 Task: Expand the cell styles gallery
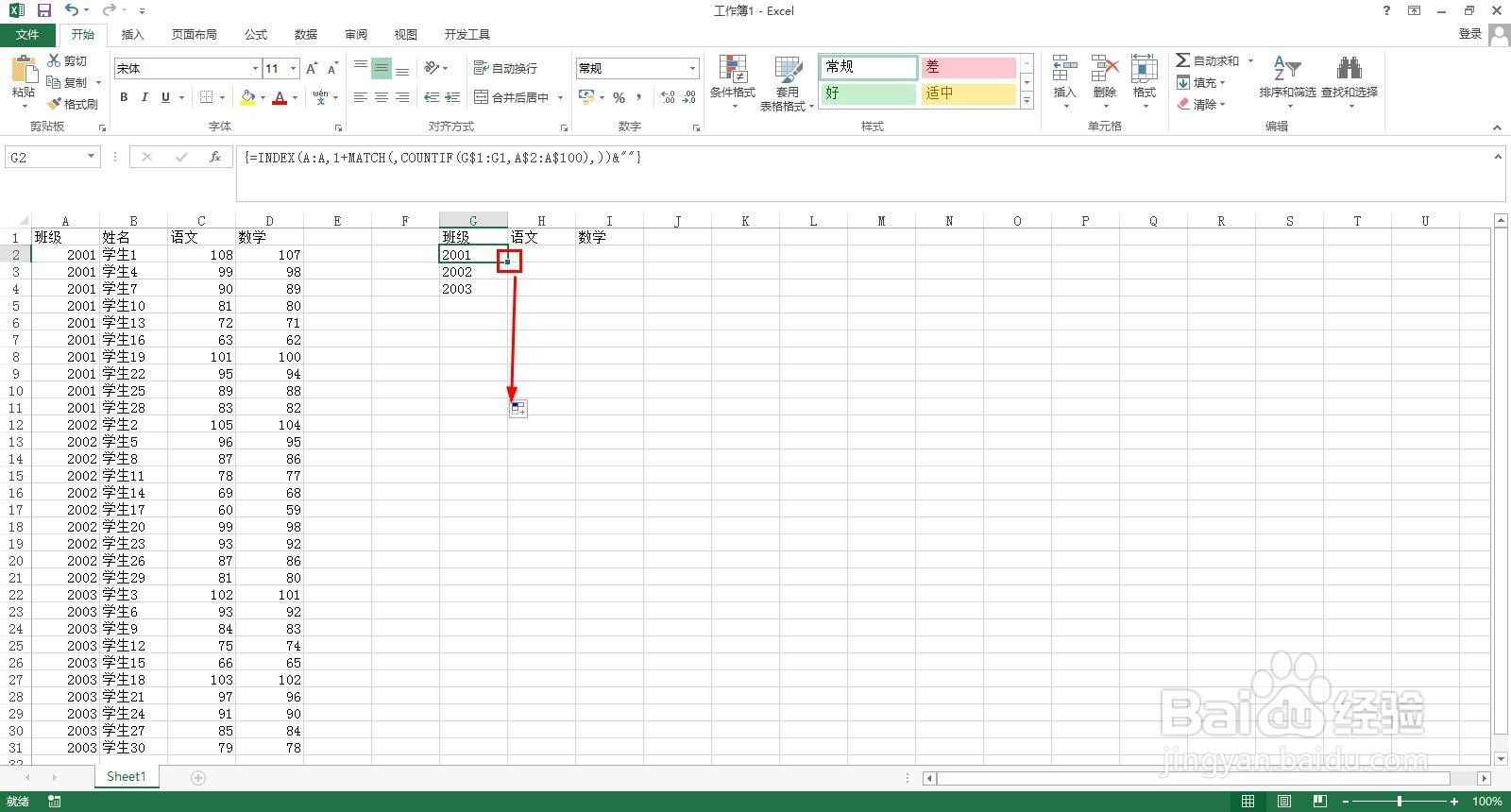(x=1027, y=100)
